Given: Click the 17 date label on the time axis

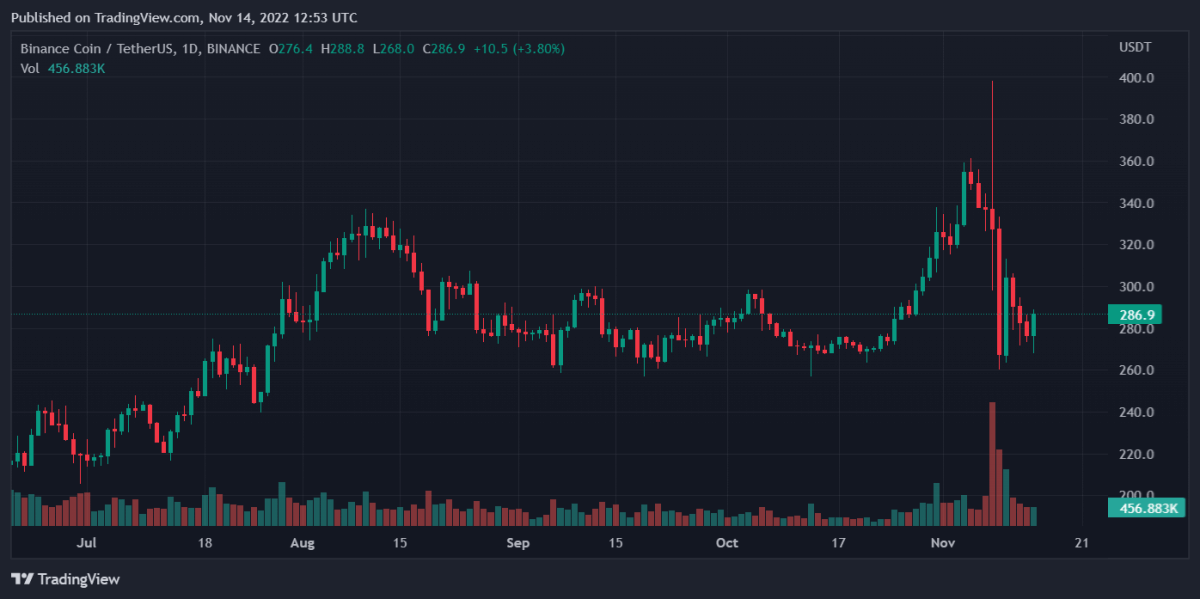Looking at the screenshot, I should coord(838,543).
